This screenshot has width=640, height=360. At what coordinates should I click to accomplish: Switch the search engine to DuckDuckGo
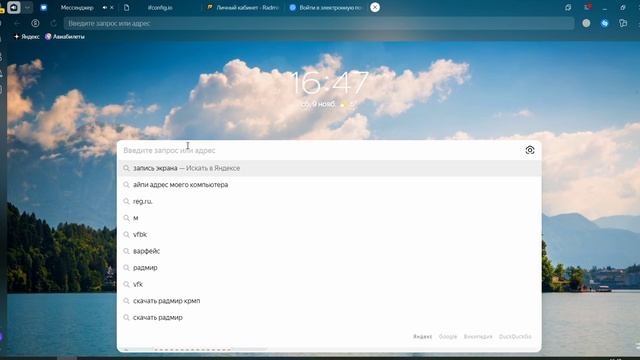(515, 337)
